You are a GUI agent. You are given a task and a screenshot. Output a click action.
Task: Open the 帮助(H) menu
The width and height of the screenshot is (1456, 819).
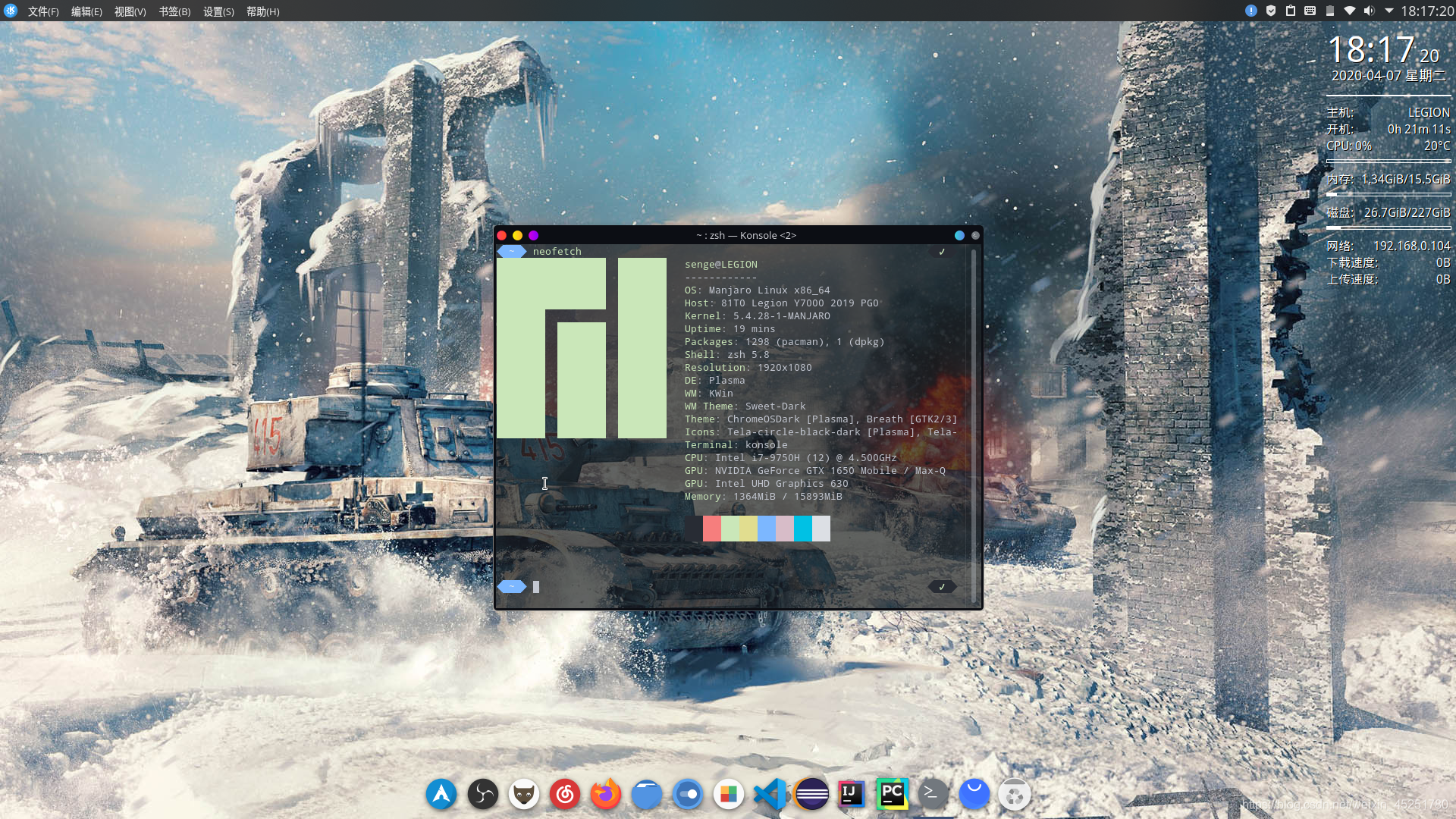click(x=263, y=11)
